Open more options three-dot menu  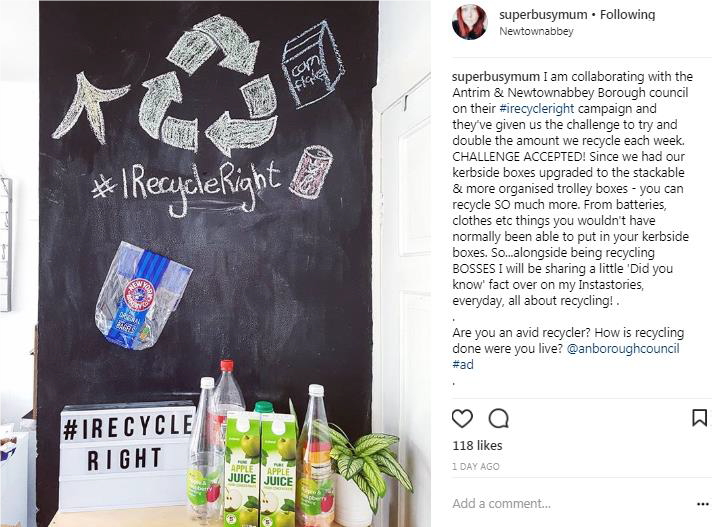[702, 504]
